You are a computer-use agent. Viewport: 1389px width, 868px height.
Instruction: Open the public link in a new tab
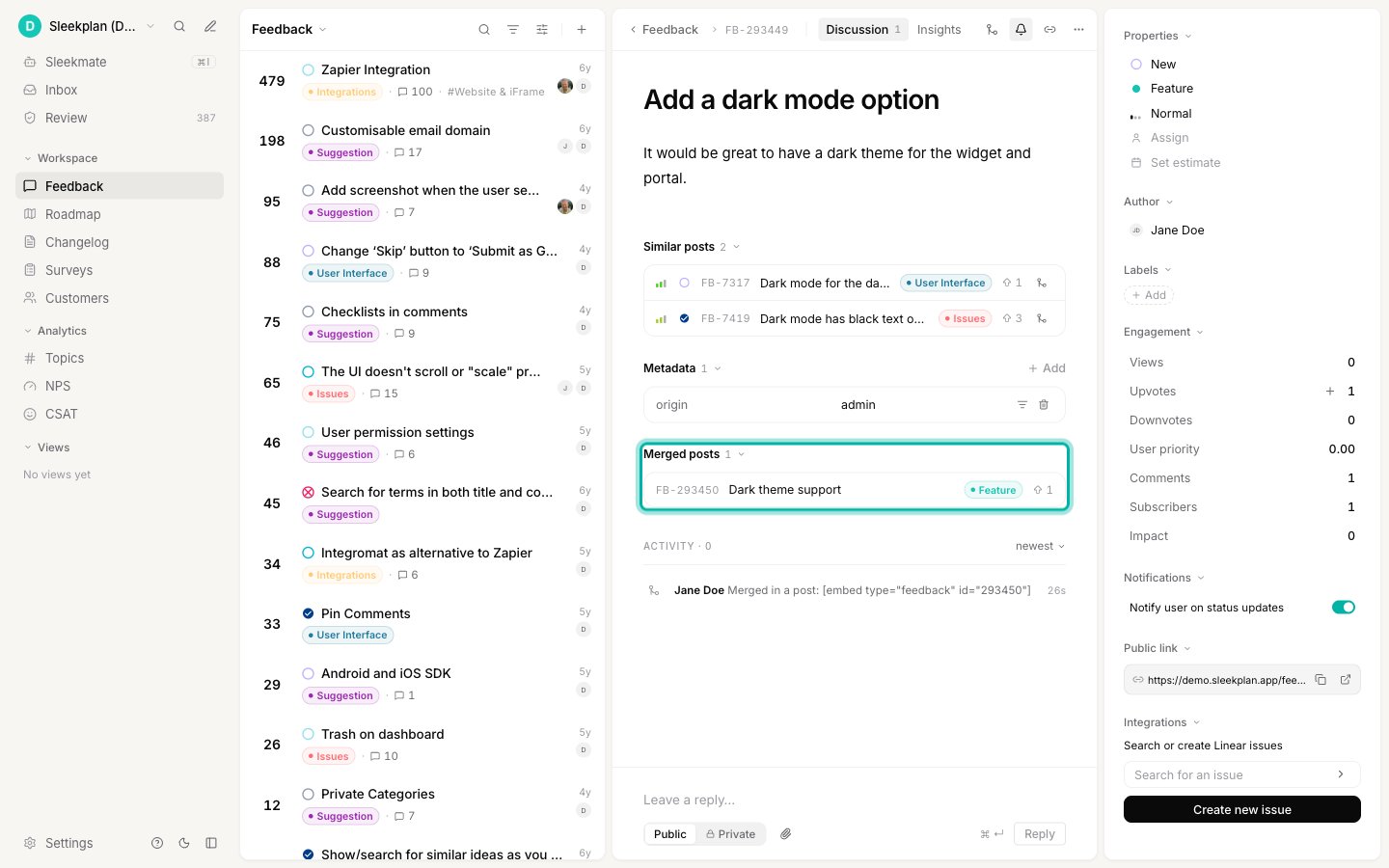[1346, 680]
